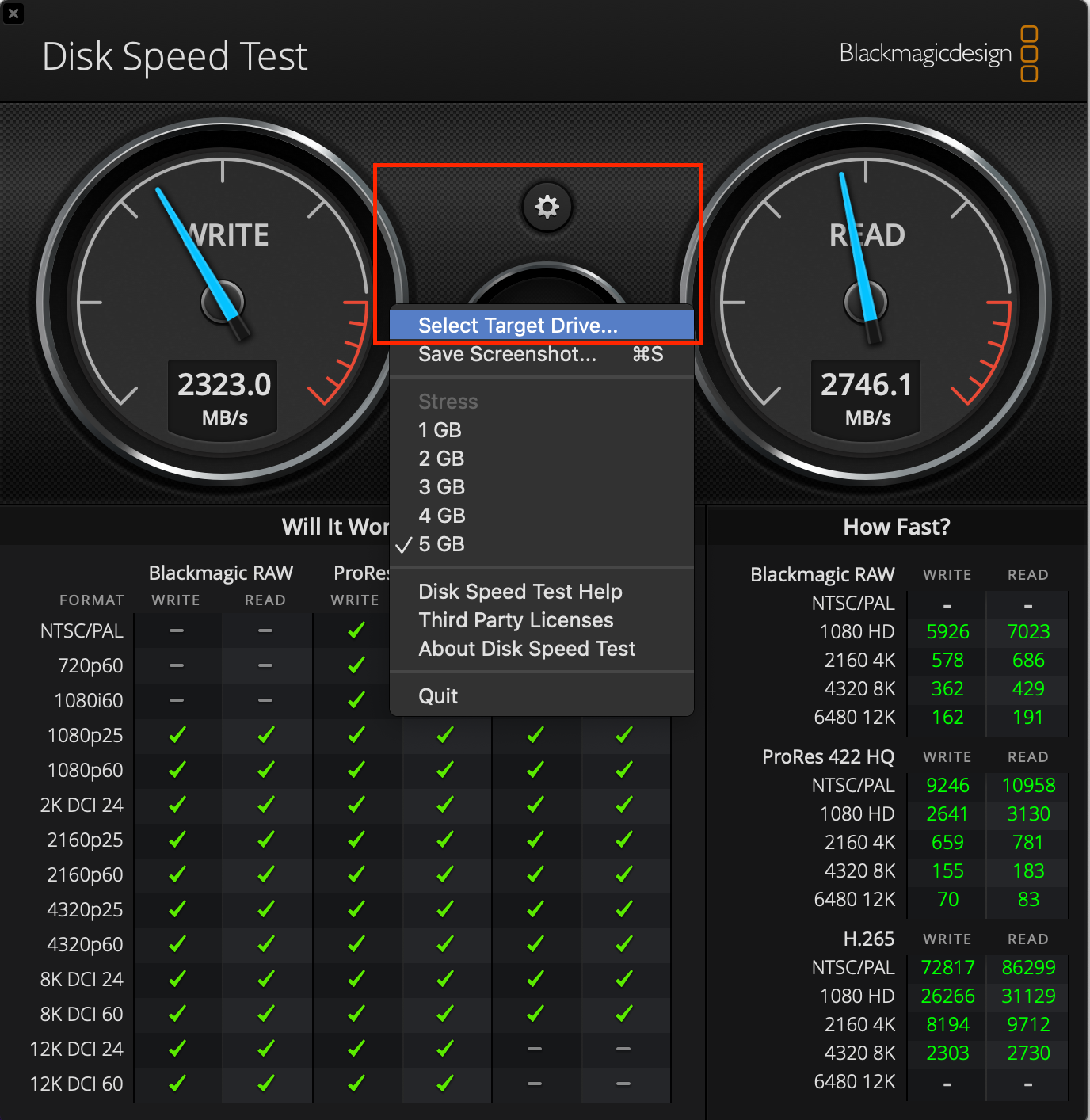Quit the application from the menu

[x=542, y=696]
